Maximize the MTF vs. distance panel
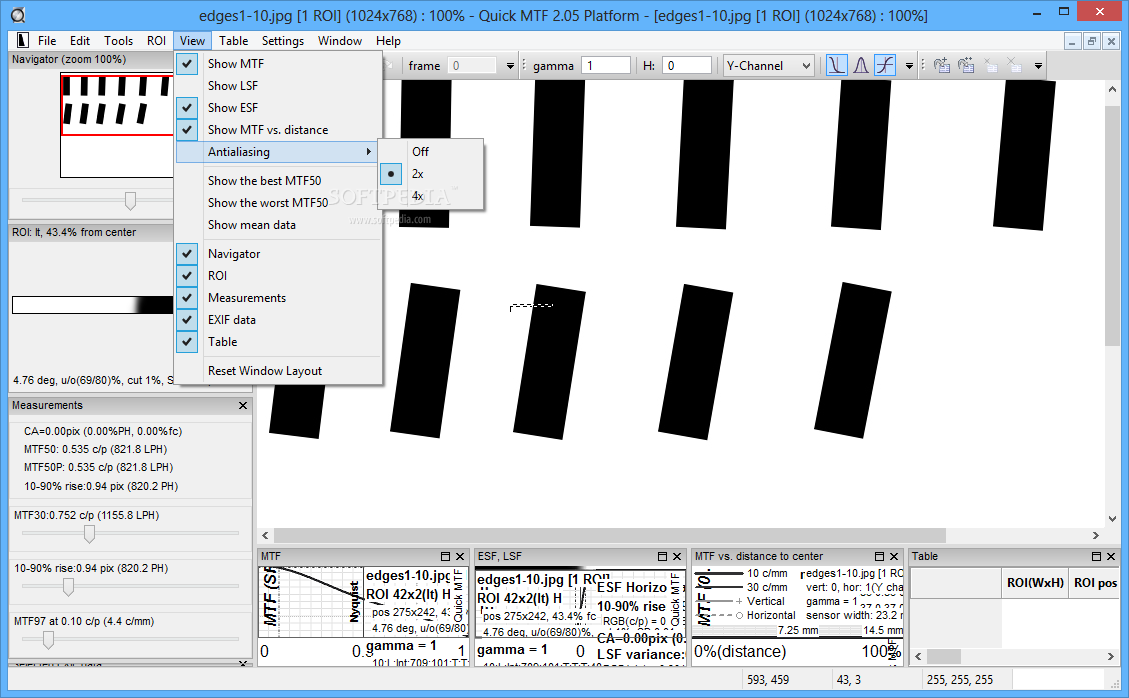 pos(879,556)
